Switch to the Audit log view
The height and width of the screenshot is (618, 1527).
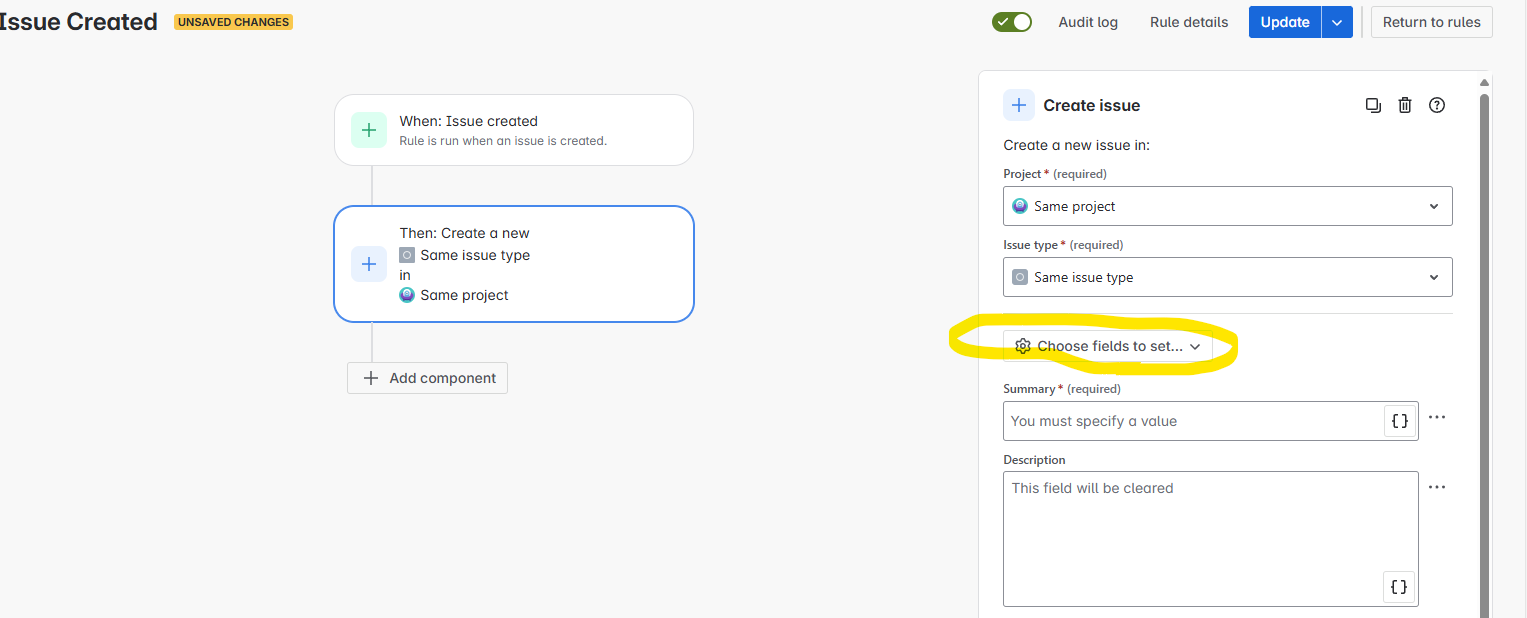[x=1088, y=21]
